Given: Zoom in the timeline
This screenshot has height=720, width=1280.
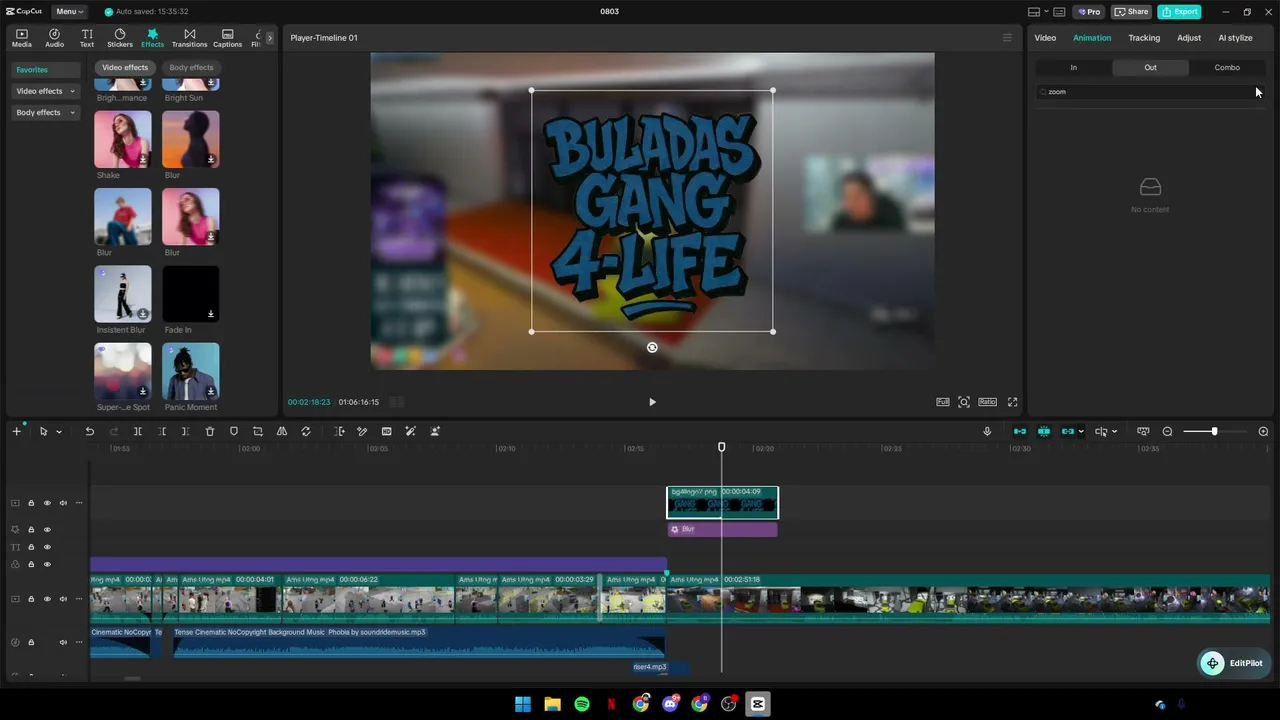Looking at the screenshot, I should (x=1263, y=432).
